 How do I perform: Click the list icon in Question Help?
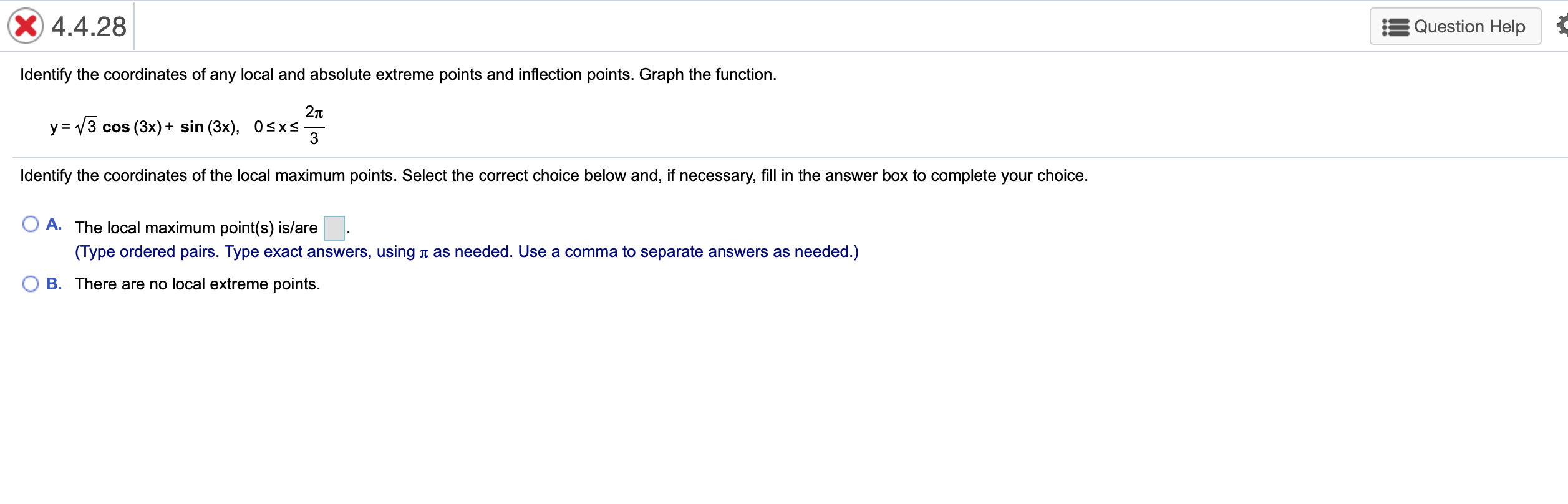coord(1395,27)
